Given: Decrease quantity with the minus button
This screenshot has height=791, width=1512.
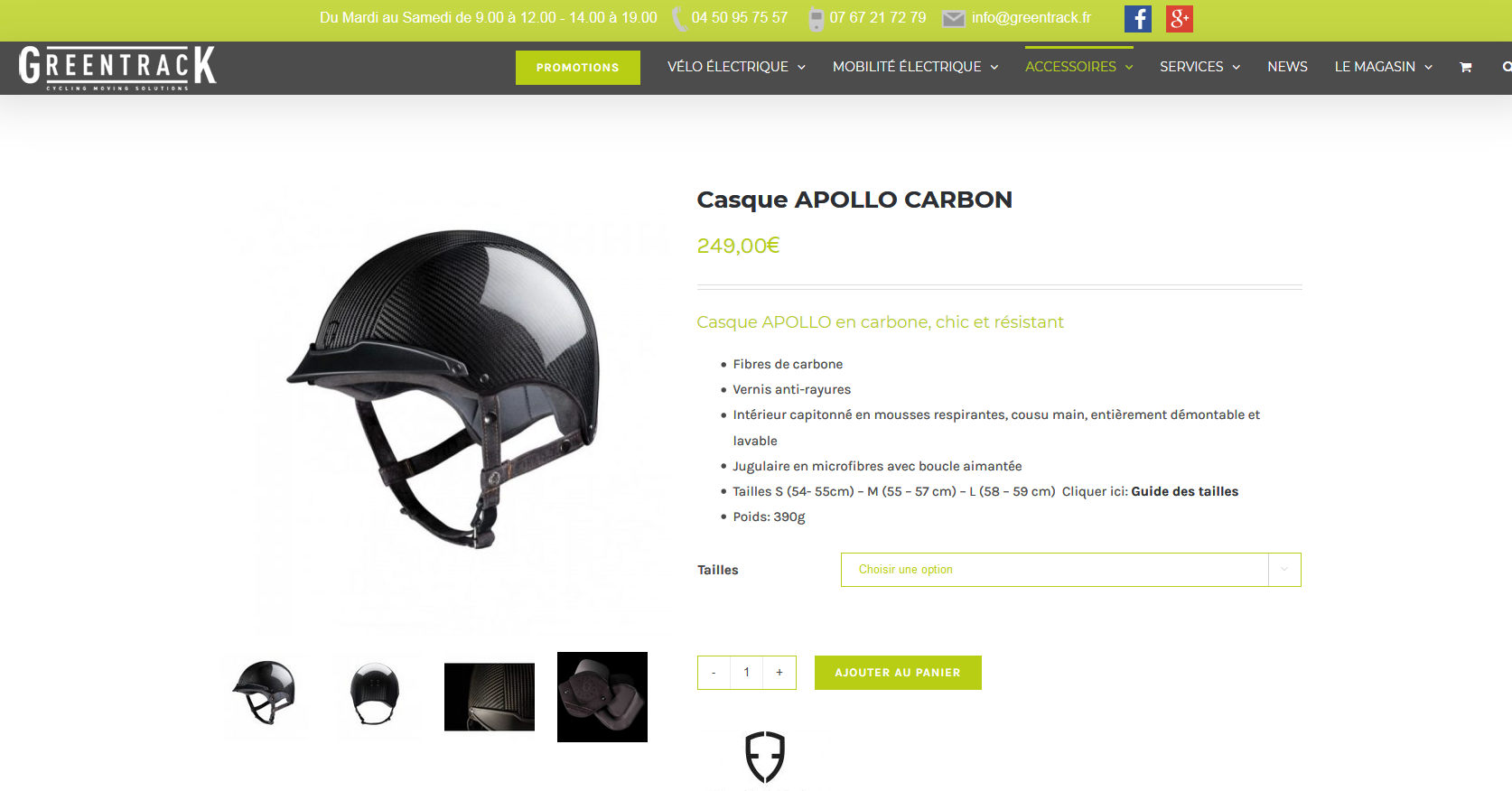Looking at the screenshot, I should (714, 673).
